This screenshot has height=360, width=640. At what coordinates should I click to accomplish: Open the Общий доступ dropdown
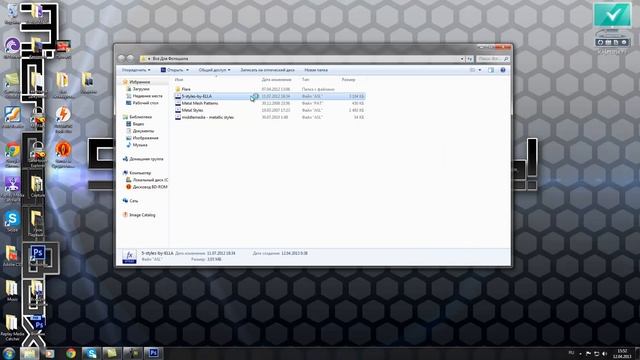point(214,70)
